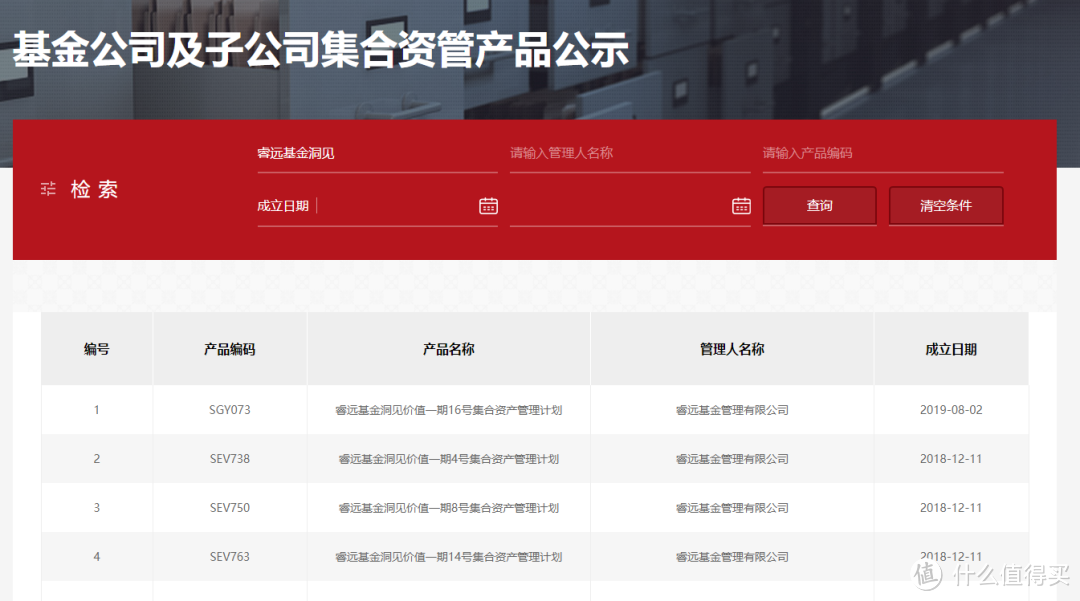Open 睿远基金洞见价值一期16号集合资产管理计划
This screenshot has height=601, width=1080.
click(448, 410)
